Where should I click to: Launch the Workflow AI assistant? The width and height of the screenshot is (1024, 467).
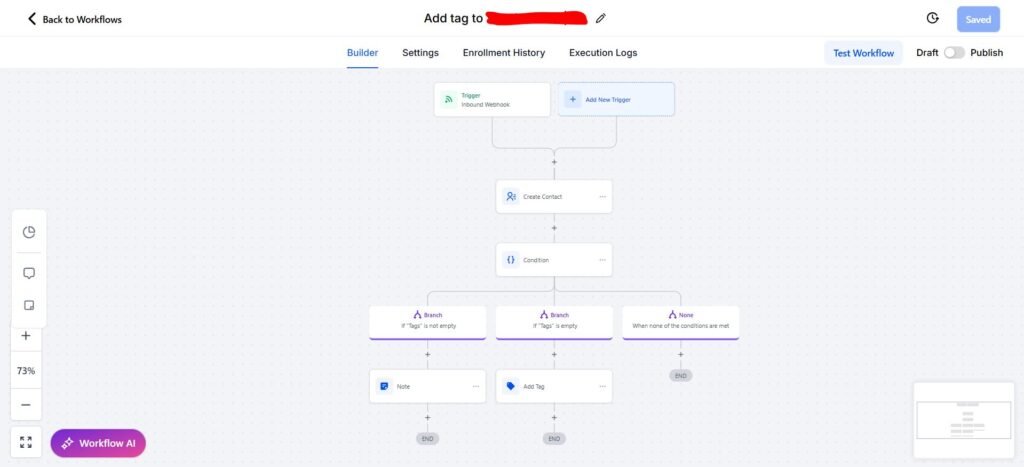[x=98, y=443]
